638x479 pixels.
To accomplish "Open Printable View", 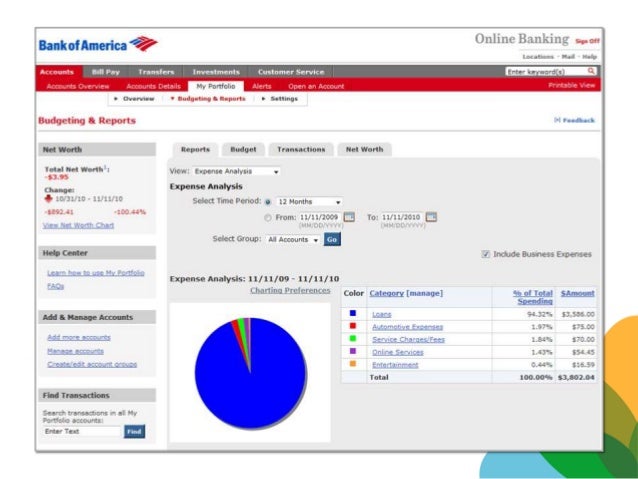I will (x=572, y=85).
